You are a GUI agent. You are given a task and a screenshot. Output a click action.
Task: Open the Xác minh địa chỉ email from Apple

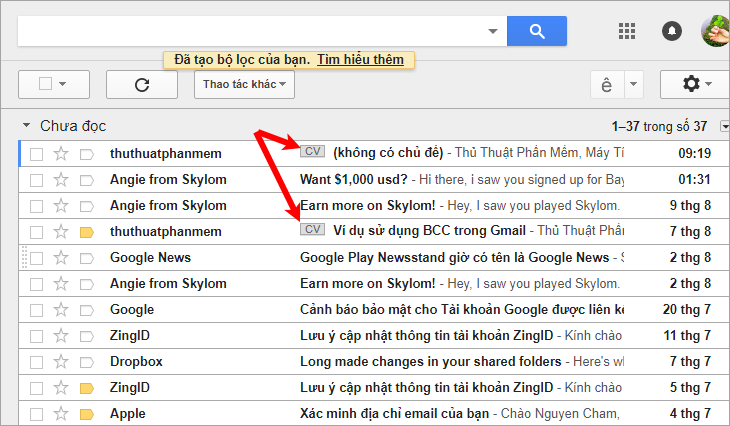coord(394,413)
